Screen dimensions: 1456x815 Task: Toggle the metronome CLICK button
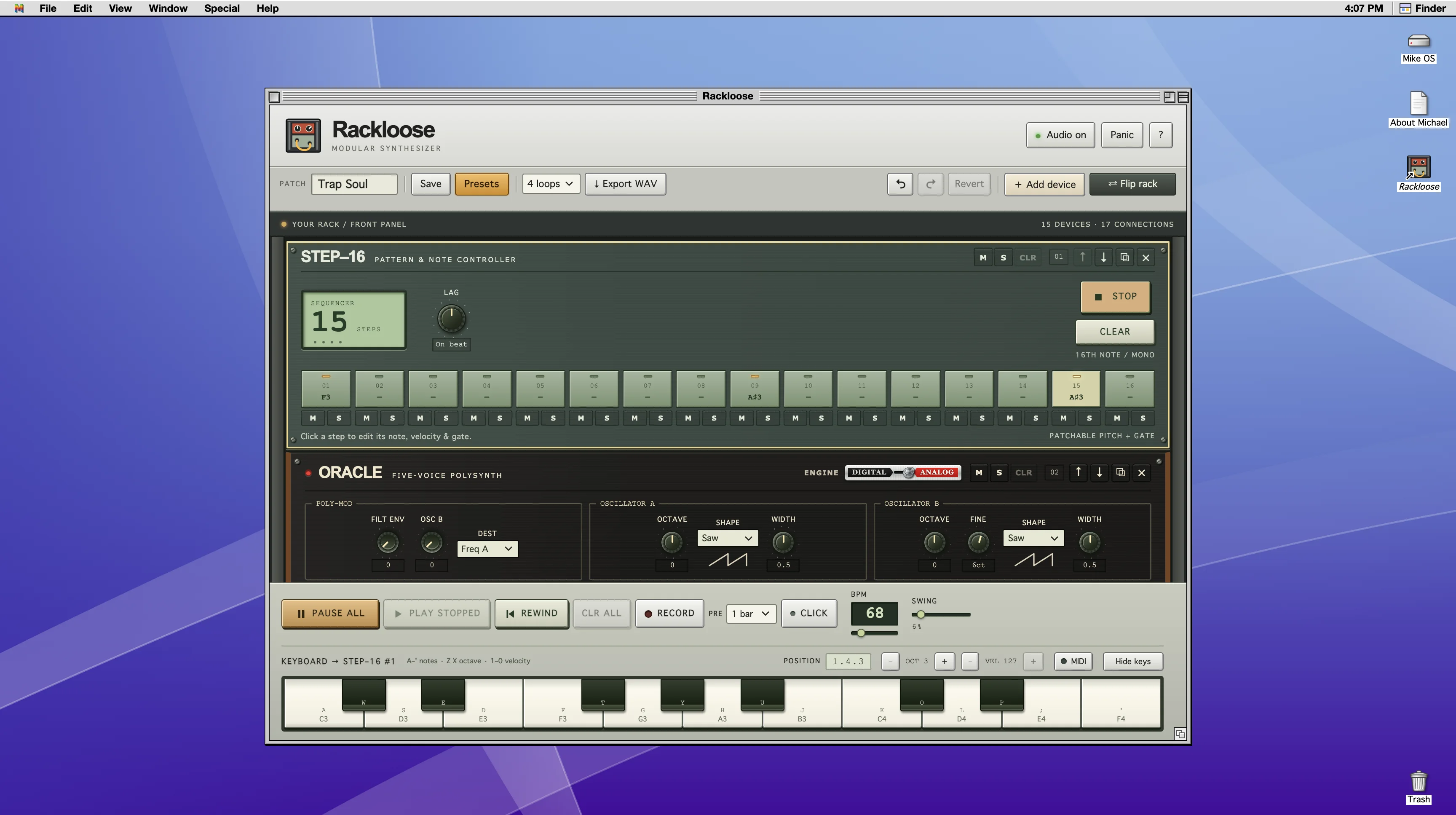[809, 613]
